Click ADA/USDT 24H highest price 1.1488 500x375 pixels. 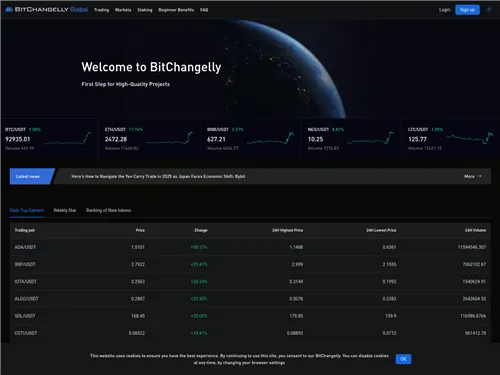(x=296, y=247)
